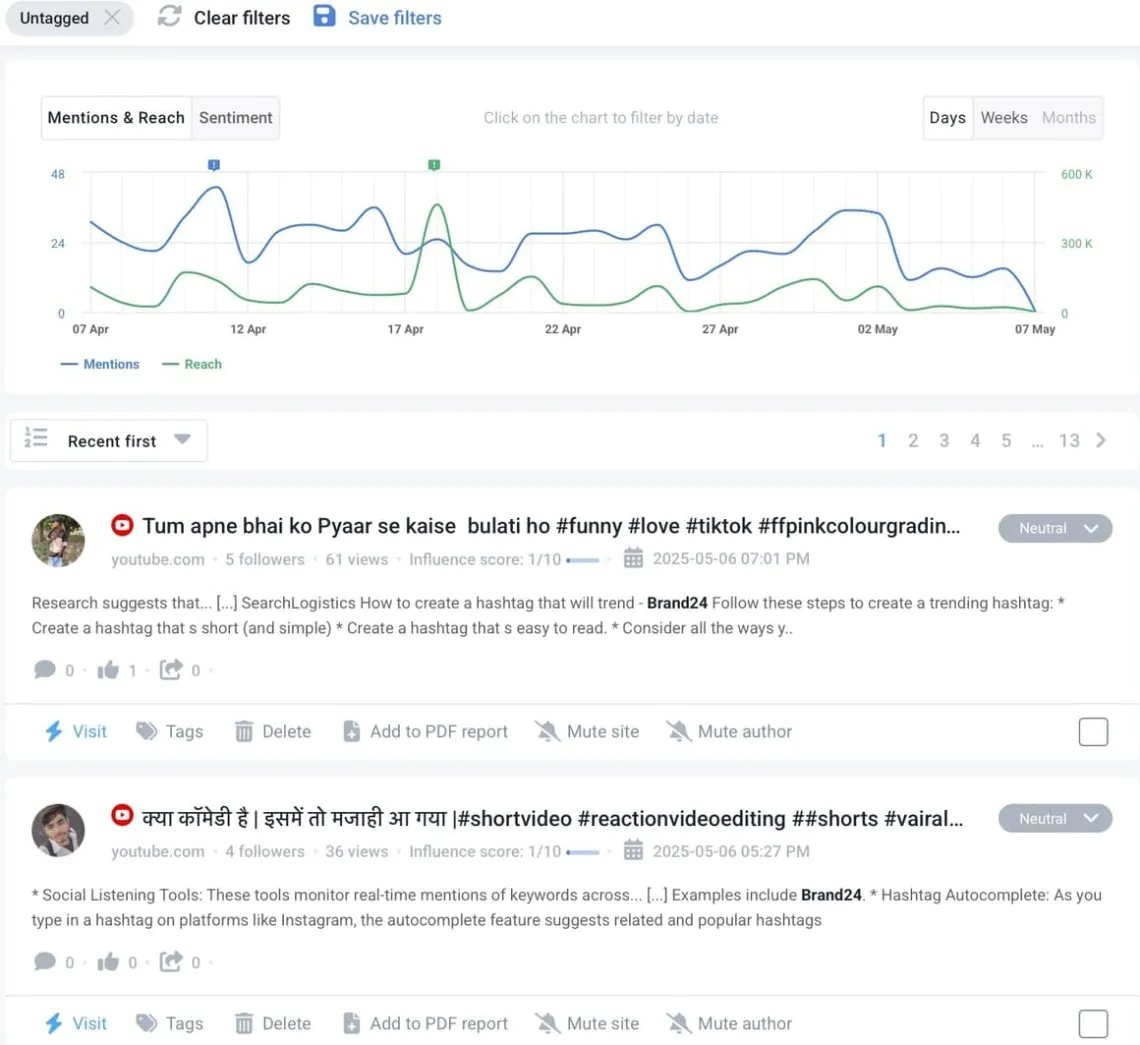Image resolution: width=1140 pixels, height=1045 pixels.
Task: Switch to the Sentiment tab
Action: click(x=236, y=118)
